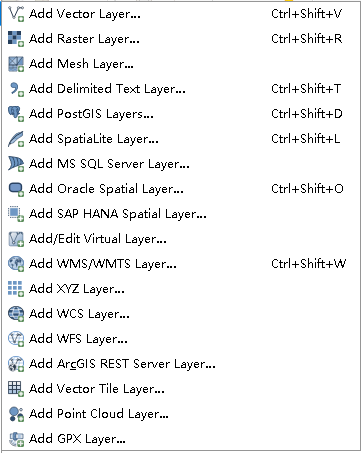Open Add Vector Tile Layer... entry
The image size is (361, 453).
180,389
